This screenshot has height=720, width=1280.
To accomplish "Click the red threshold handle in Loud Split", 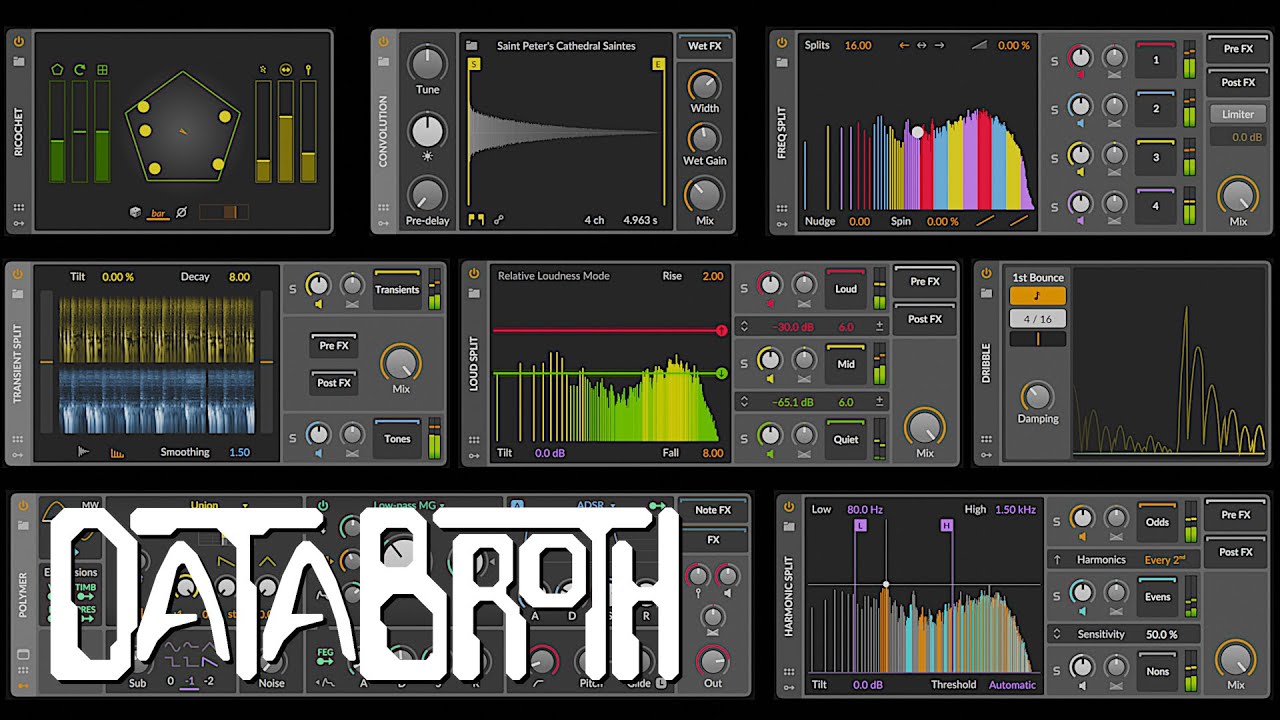I will [x=721, y=330].
